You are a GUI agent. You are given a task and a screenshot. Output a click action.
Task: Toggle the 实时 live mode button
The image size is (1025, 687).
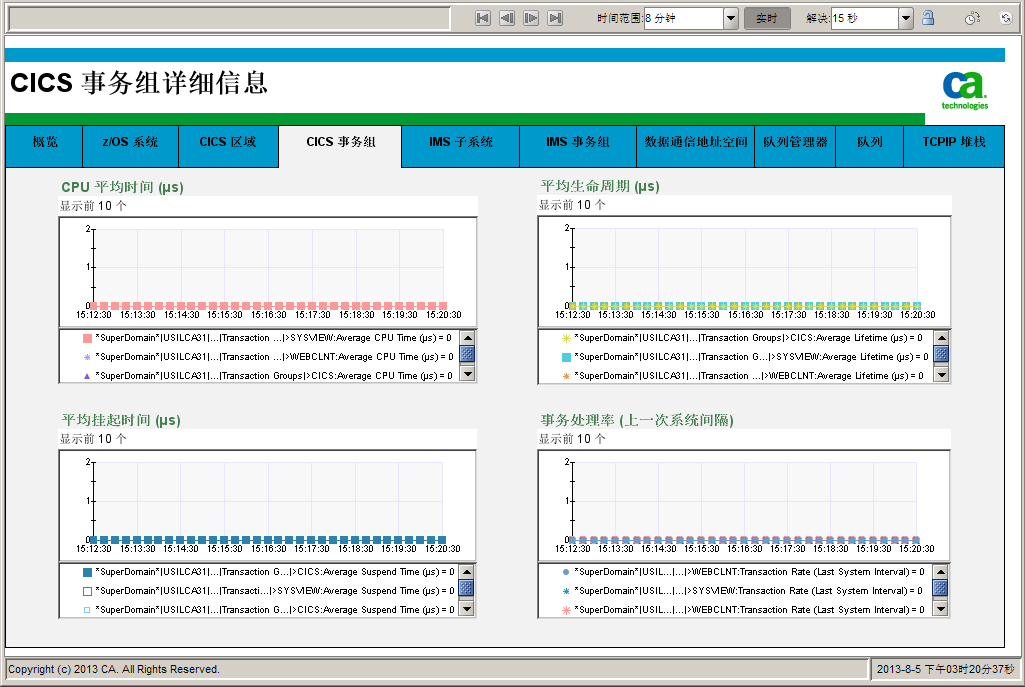(x=767, y=18)
